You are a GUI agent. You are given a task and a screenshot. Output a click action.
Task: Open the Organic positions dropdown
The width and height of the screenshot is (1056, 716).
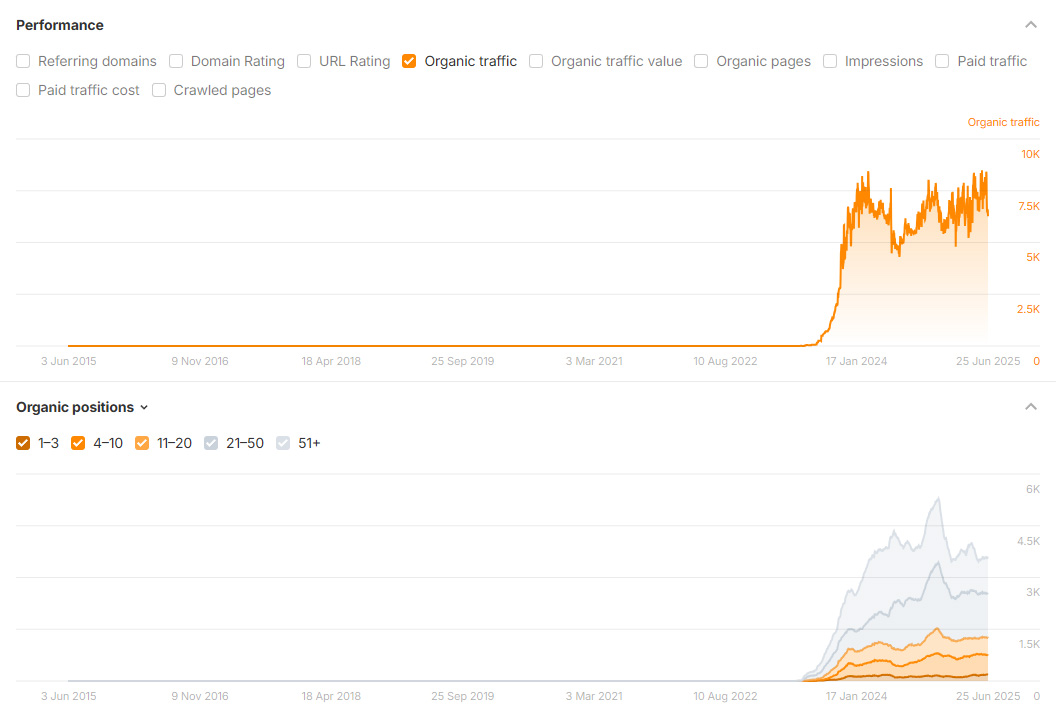click(82, 408)
